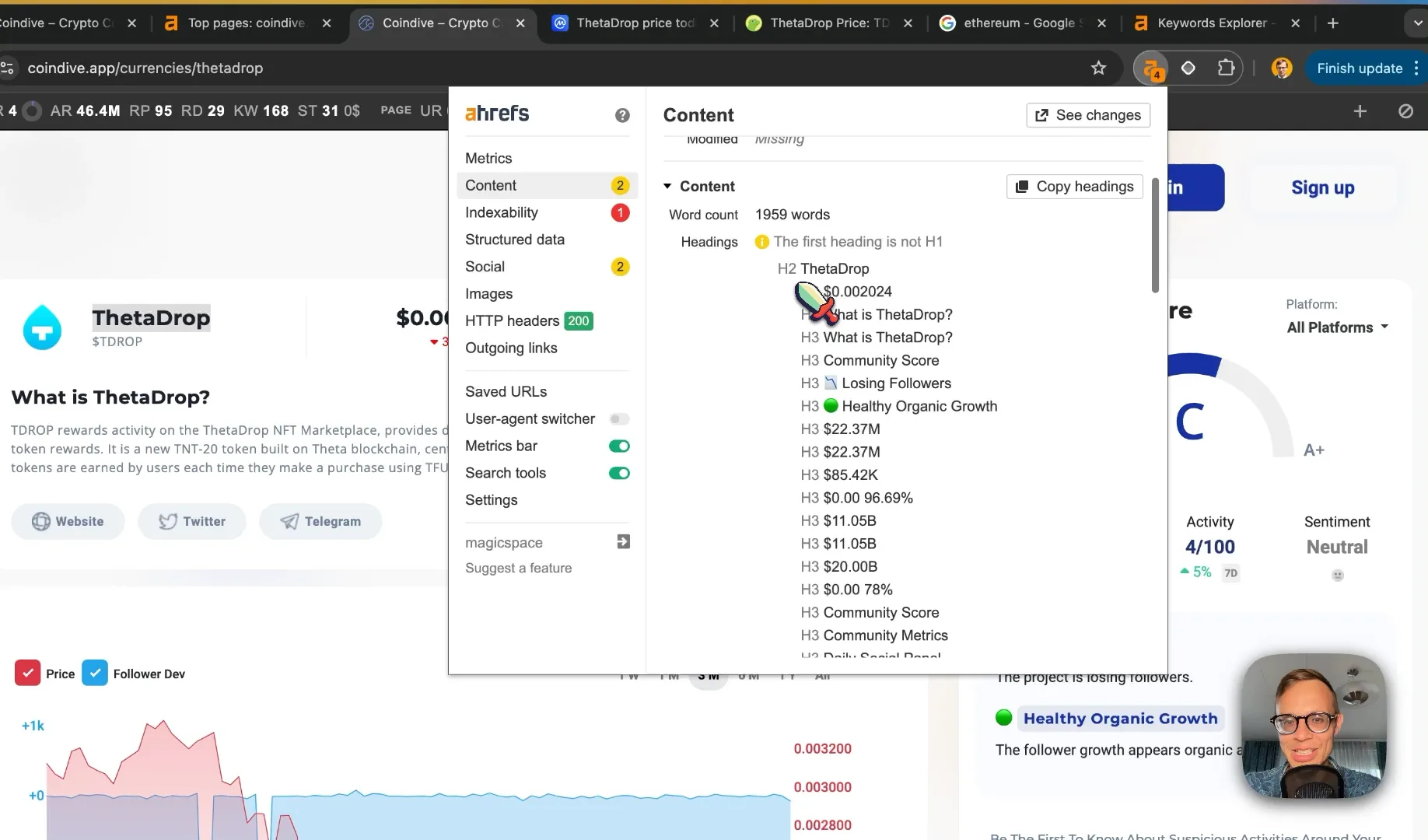
Task: Bookmark page with the star icon
Action: point(1098,68)
